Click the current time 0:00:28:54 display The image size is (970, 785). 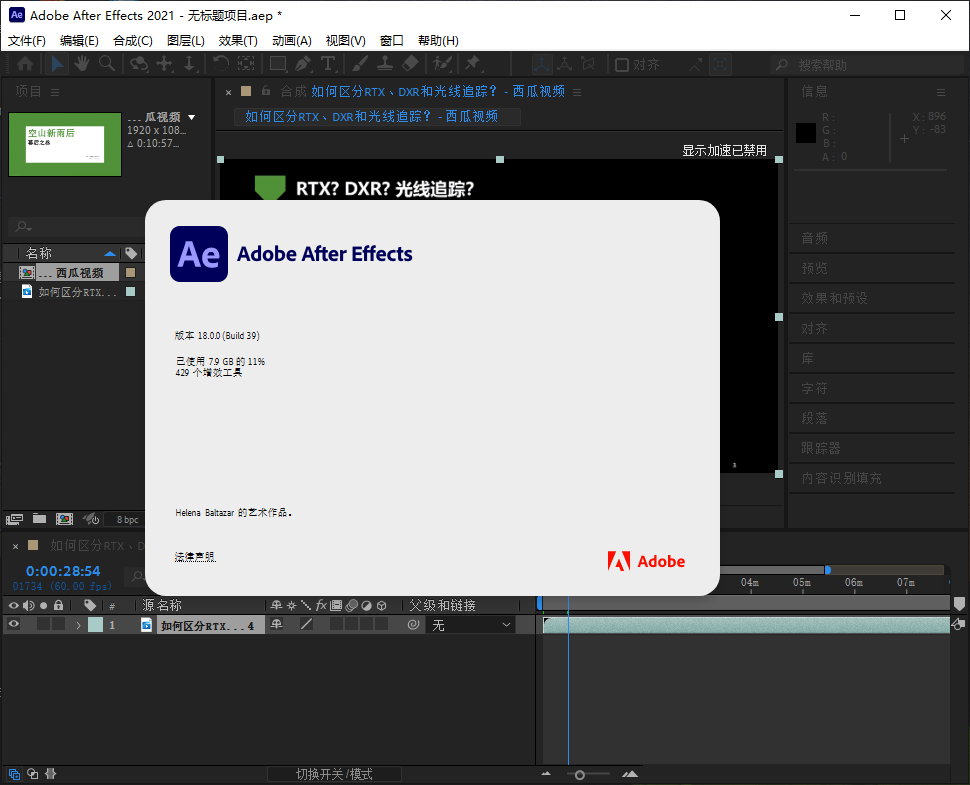point(62,571)
